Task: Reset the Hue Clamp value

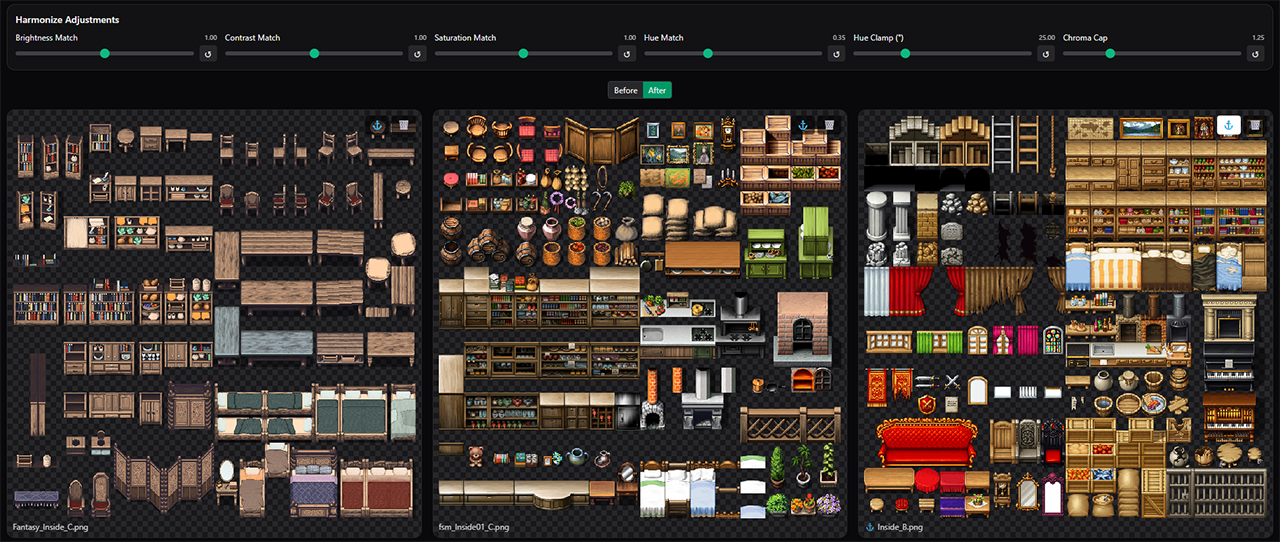Action: 1046,54
